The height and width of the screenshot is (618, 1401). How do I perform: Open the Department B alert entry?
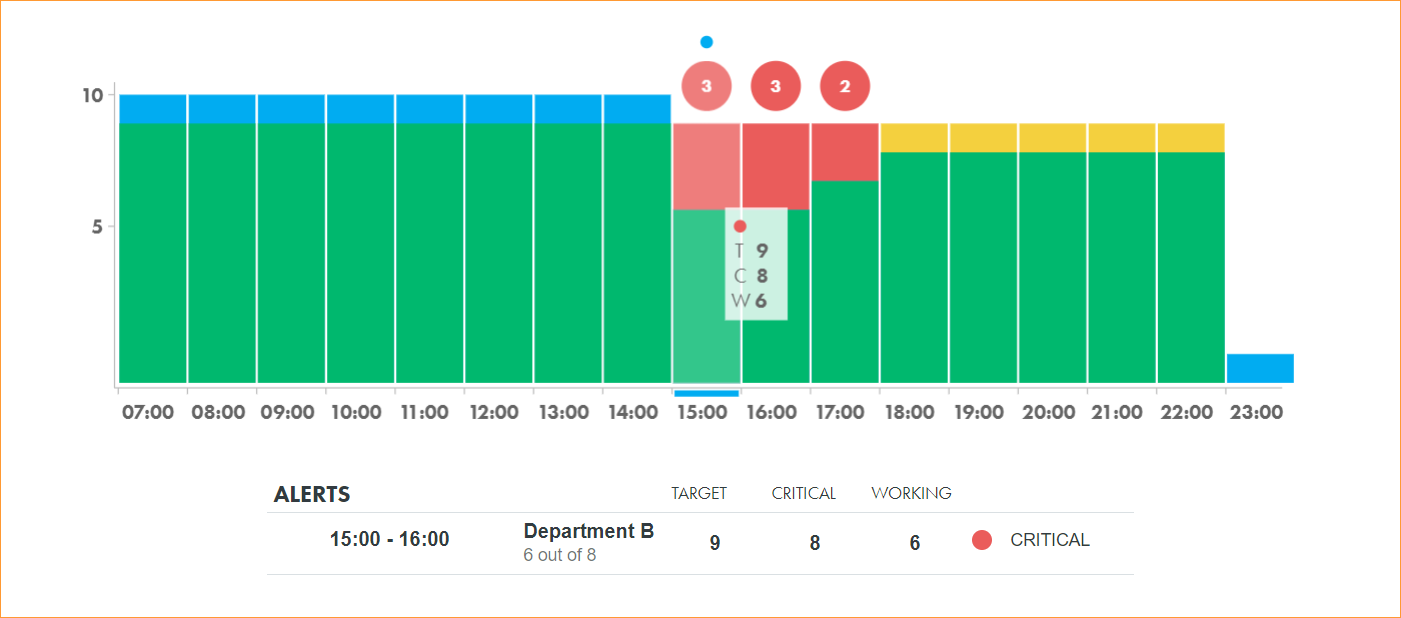[x=588, y=532]
